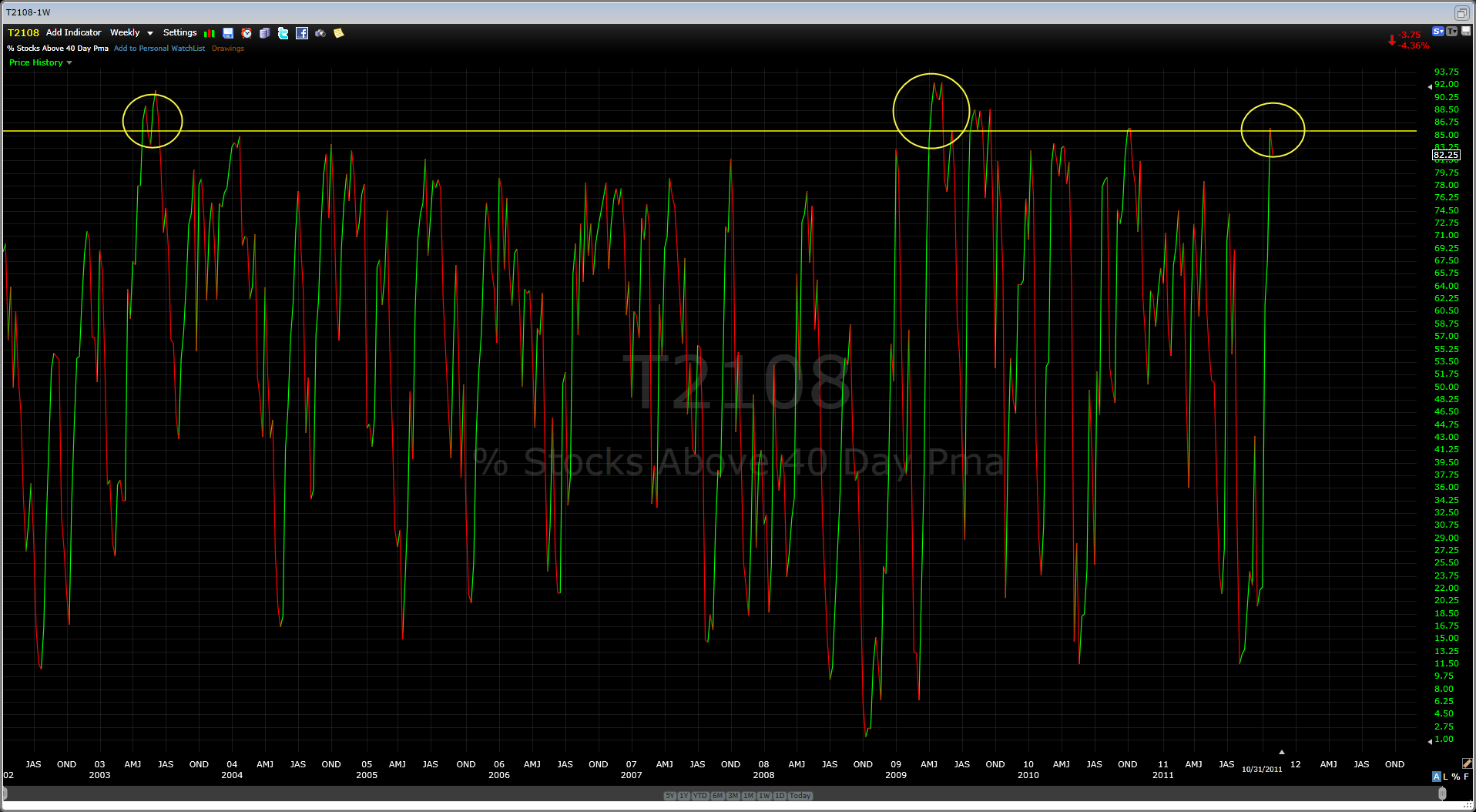Click the floppy disk save icon near Settings

(x=228, y=33)
